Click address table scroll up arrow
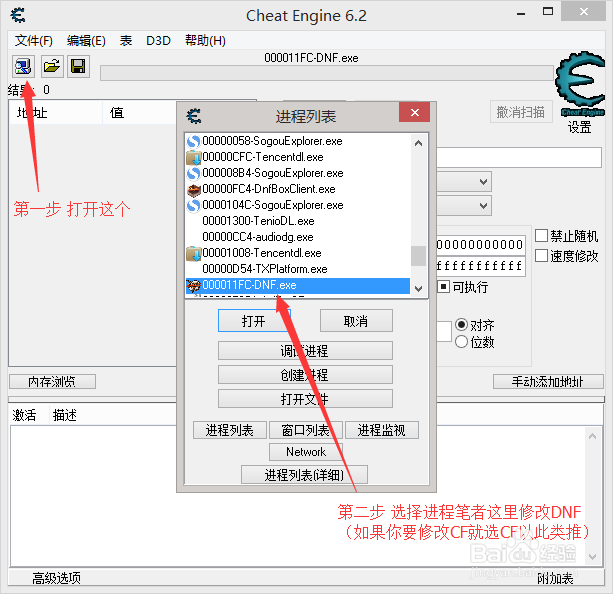Viewport: 613px width, 594px height. coord(593,436)
